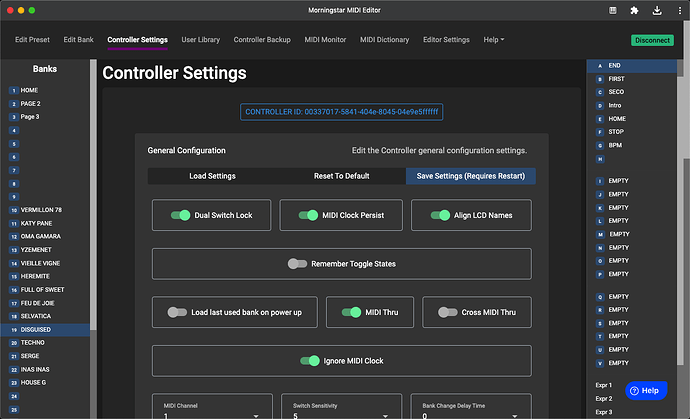Open the three-dot browser menu
690x419 pixels.
(676, 10)
